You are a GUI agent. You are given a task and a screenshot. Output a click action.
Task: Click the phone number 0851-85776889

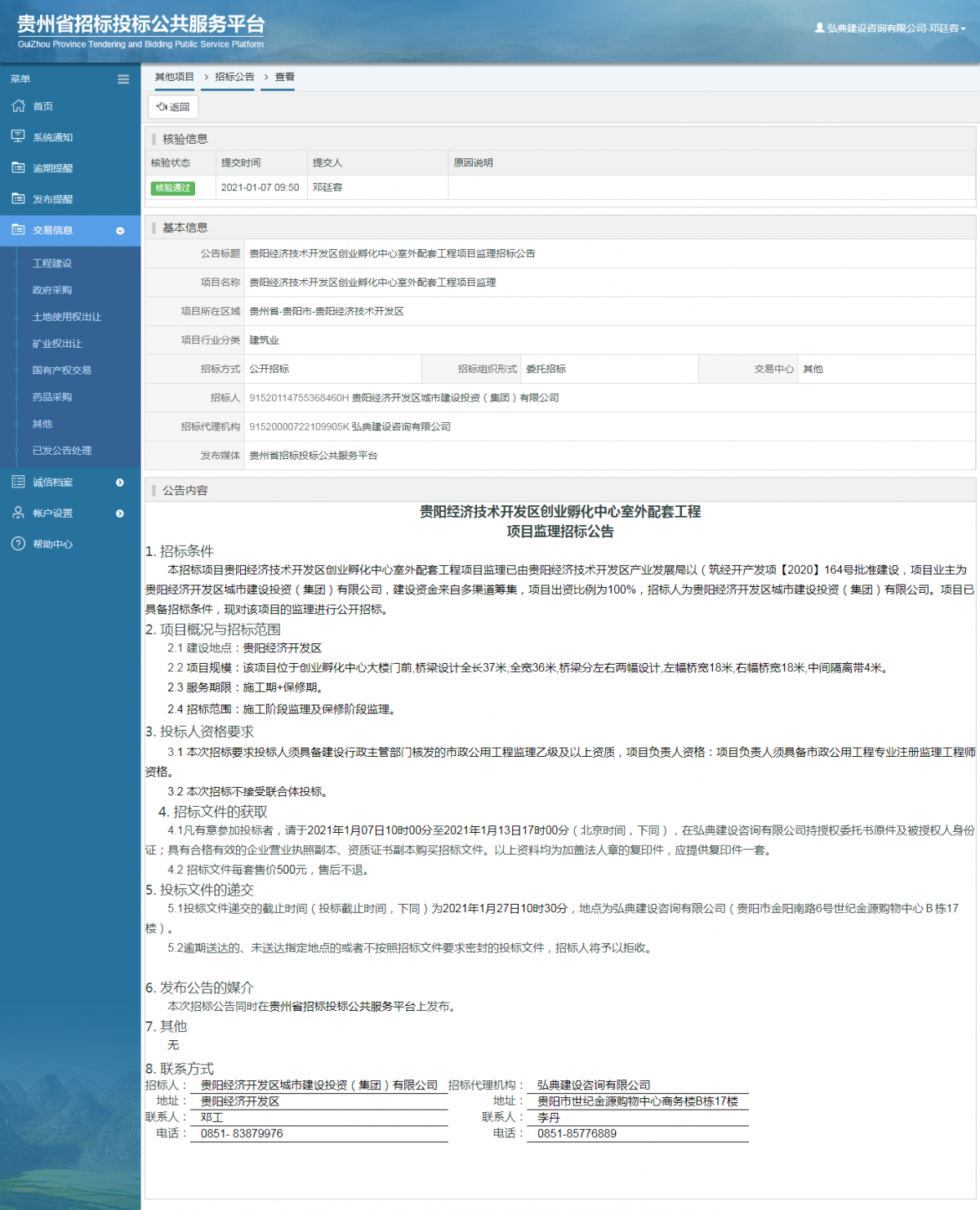point(577,1134)
